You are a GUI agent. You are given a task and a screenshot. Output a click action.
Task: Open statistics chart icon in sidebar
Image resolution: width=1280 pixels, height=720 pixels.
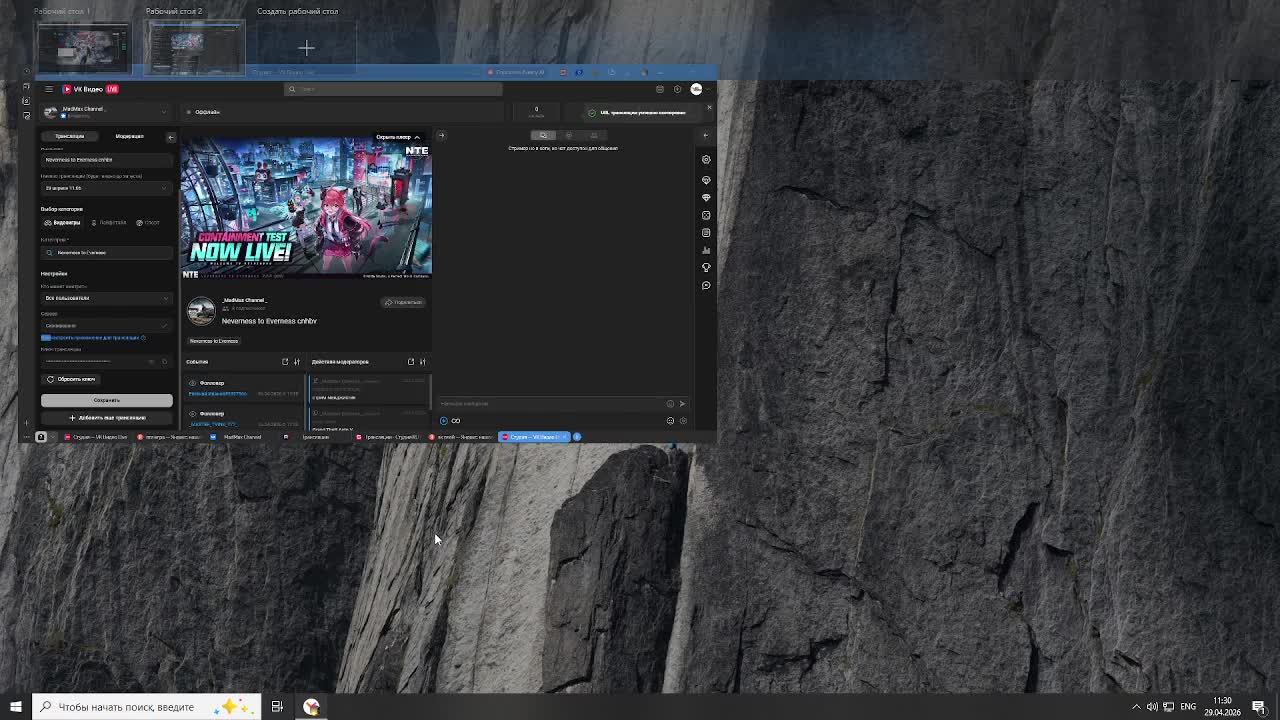(706, 250)
